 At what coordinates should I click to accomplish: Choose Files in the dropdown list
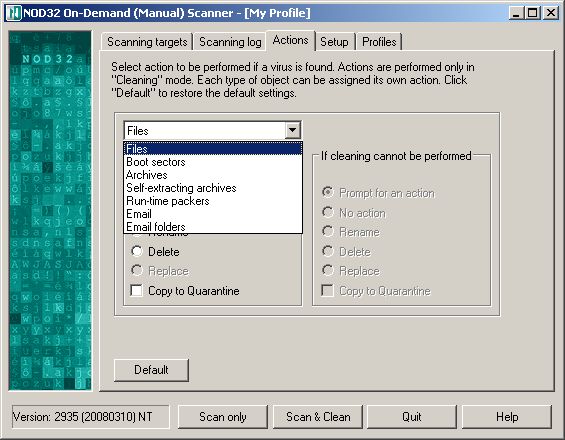(213, 149)
